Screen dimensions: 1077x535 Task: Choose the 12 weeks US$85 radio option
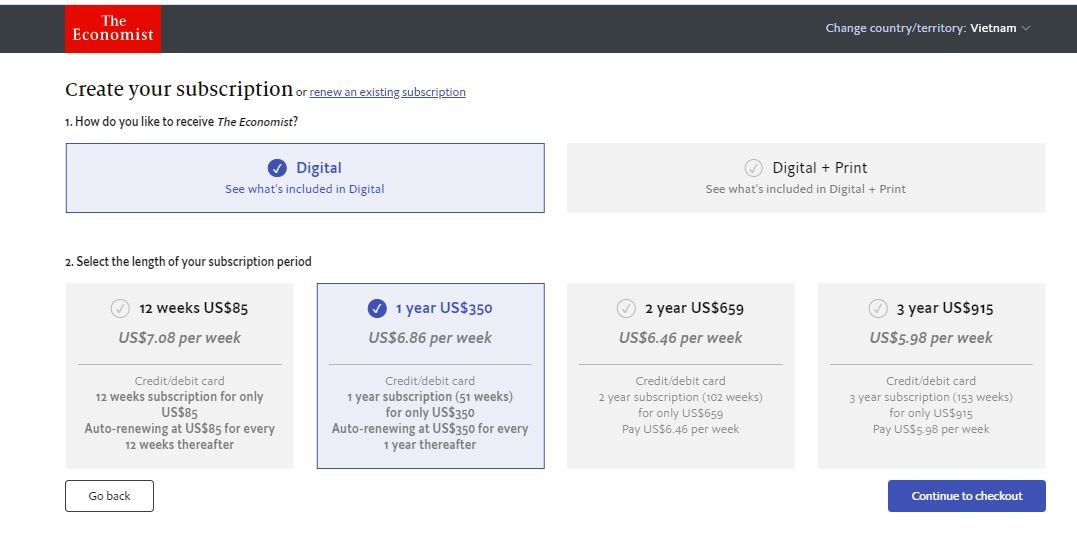coord(120,308)
